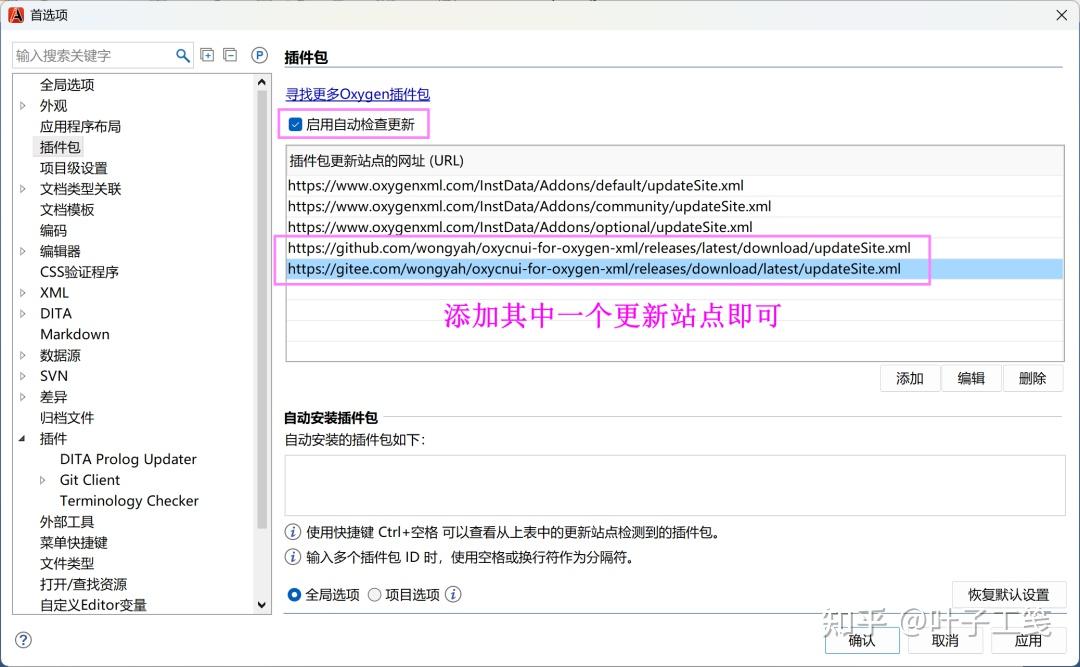The width and height of the screenshot is (1080, 667).
Task: Click 恢复默认设置 button
Action: pos(1008,595)
